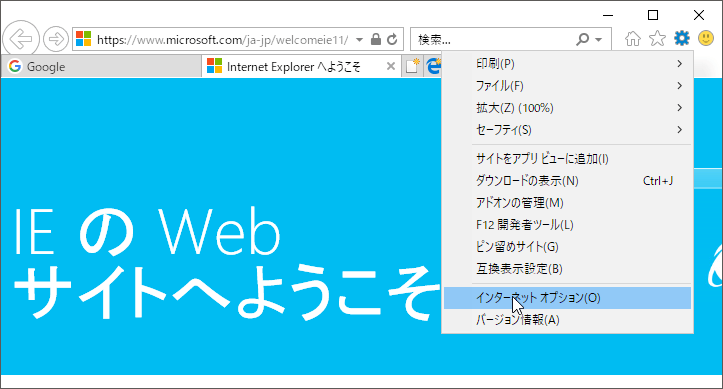Choose サイトをアプリ ビューに追加(I)
723x389 pixels.
567,159
